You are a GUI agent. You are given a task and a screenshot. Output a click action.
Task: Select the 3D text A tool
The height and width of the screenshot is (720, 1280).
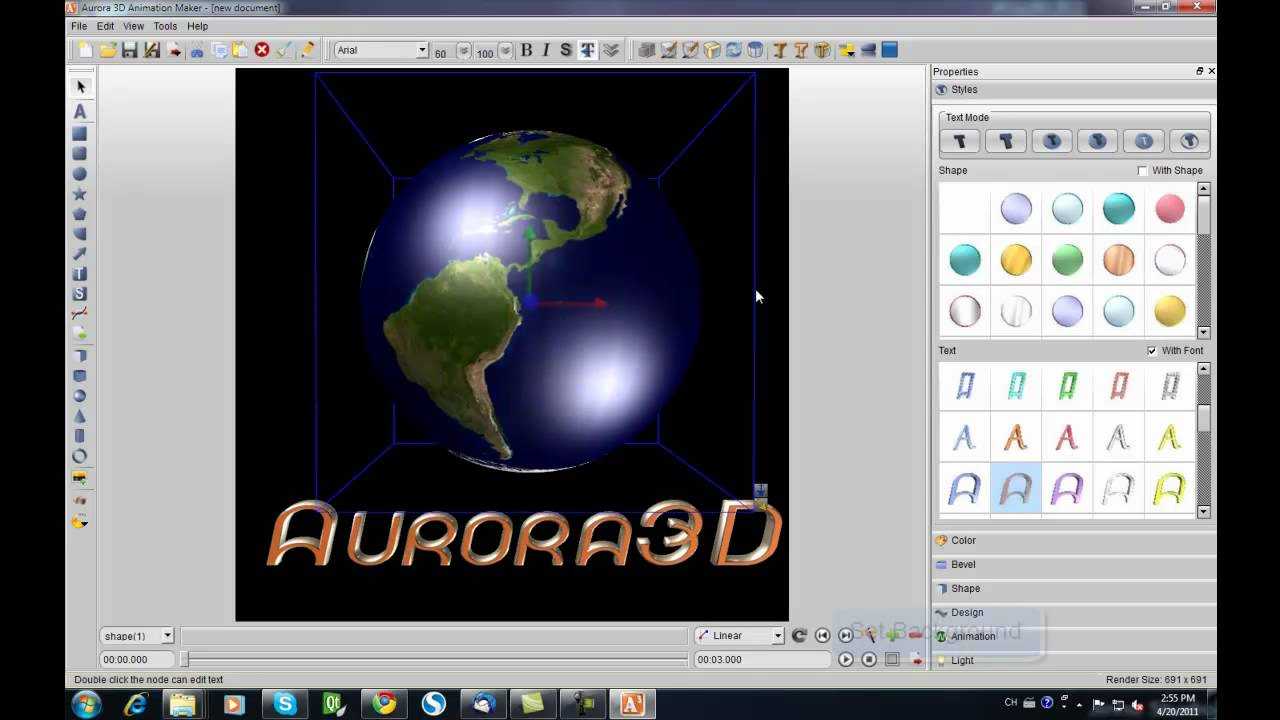tap(80, 111)
